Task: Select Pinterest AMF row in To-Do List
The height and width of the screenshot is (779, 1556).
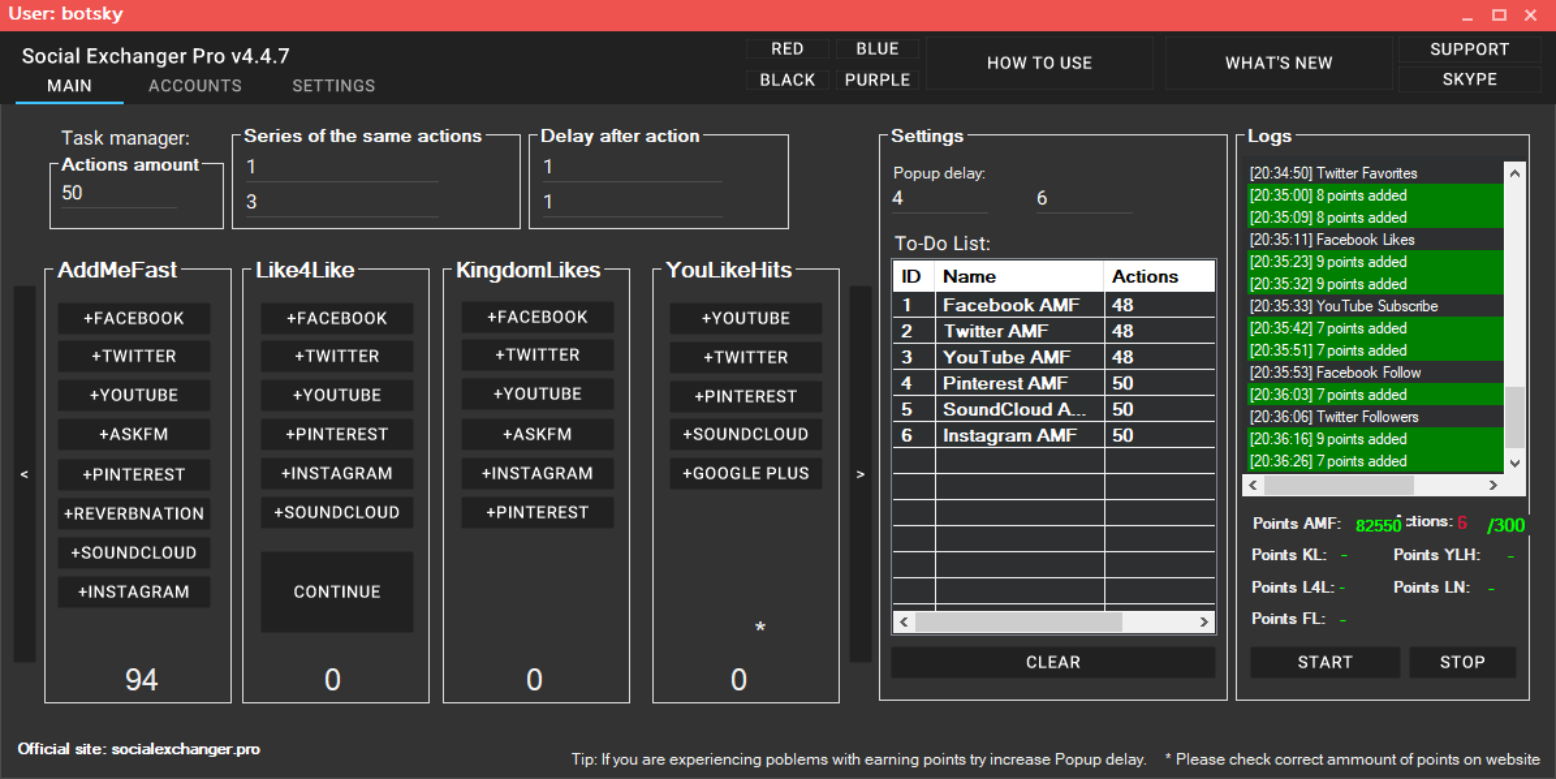Action: tap(1054, 383)
